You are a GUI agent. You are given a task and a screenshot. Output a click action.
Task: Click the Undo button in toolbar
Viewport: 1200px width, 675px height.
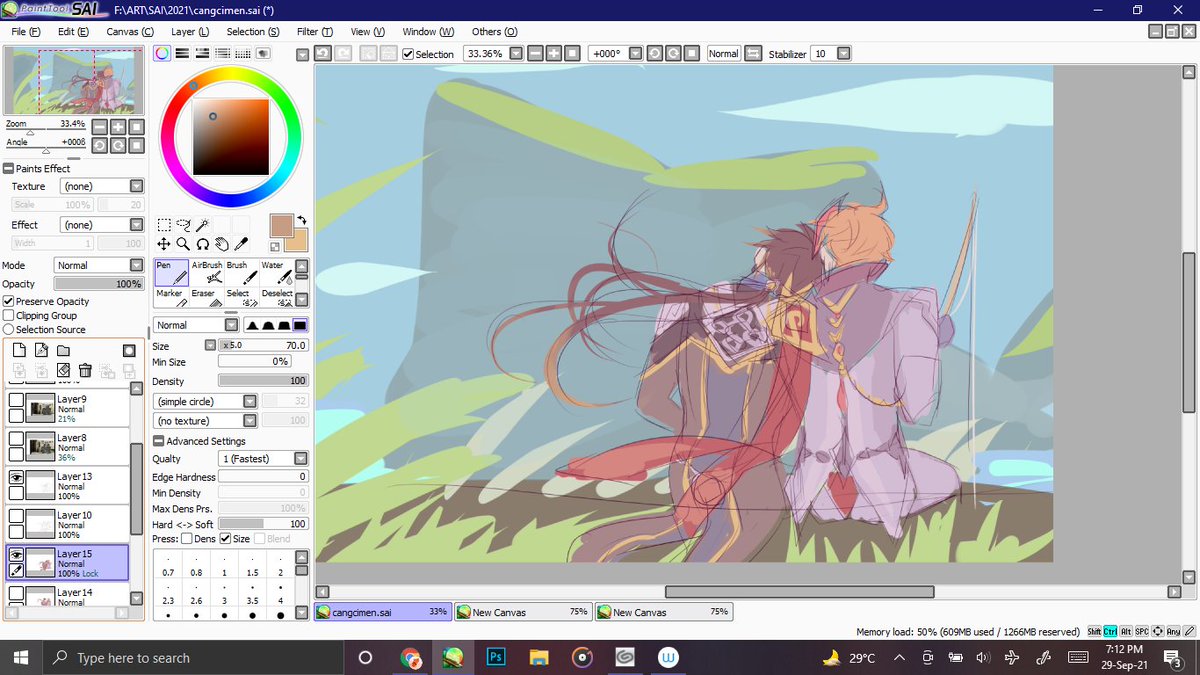[x=323, y=53]
